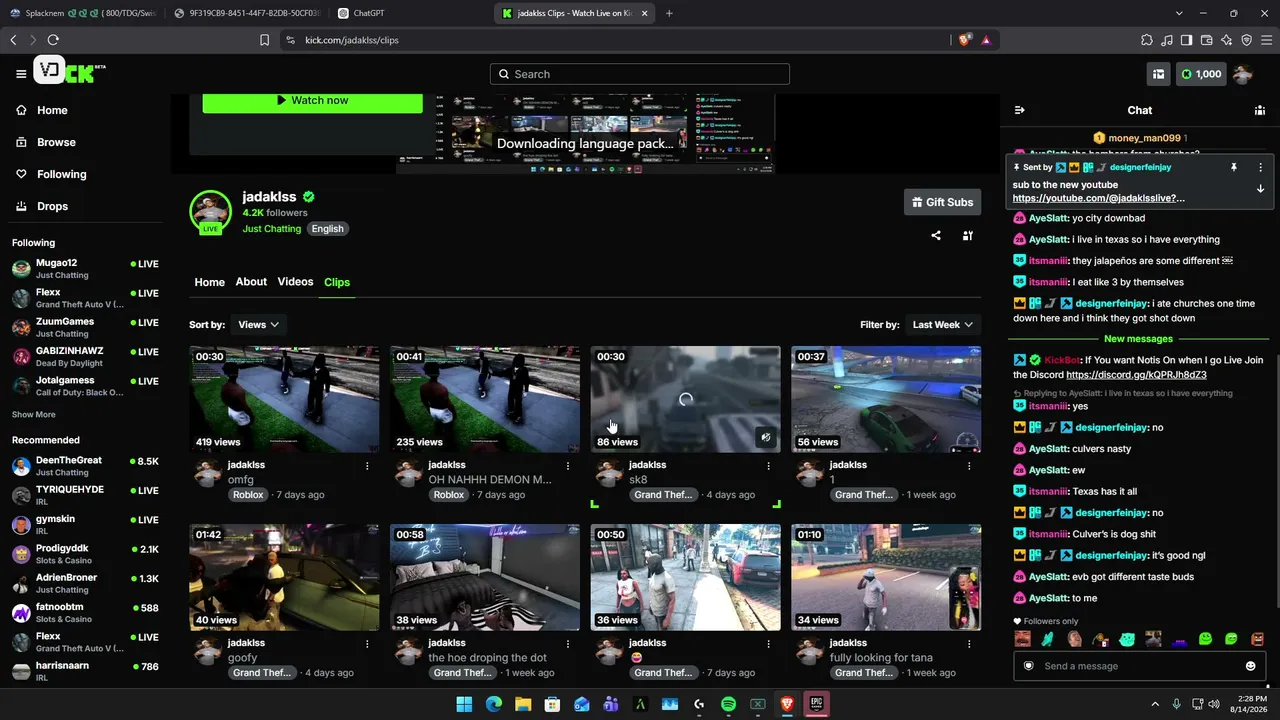Screen dimensions: 1280x720
Task: Unpin the pinned chat message
Action: pos(1234,167)
